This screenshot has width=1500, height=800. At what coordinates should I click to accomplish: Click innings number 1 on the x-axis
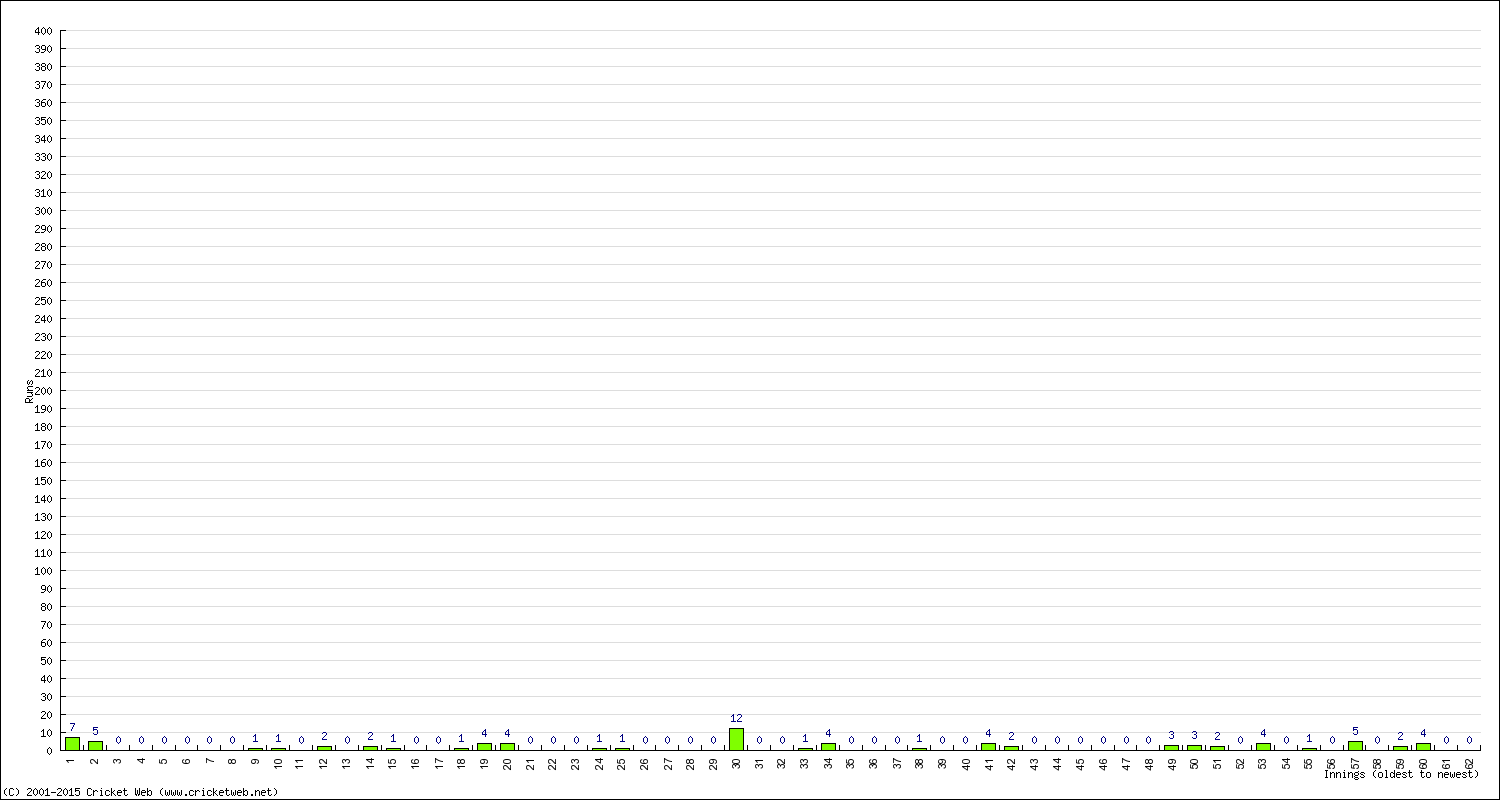click(72, 761)
